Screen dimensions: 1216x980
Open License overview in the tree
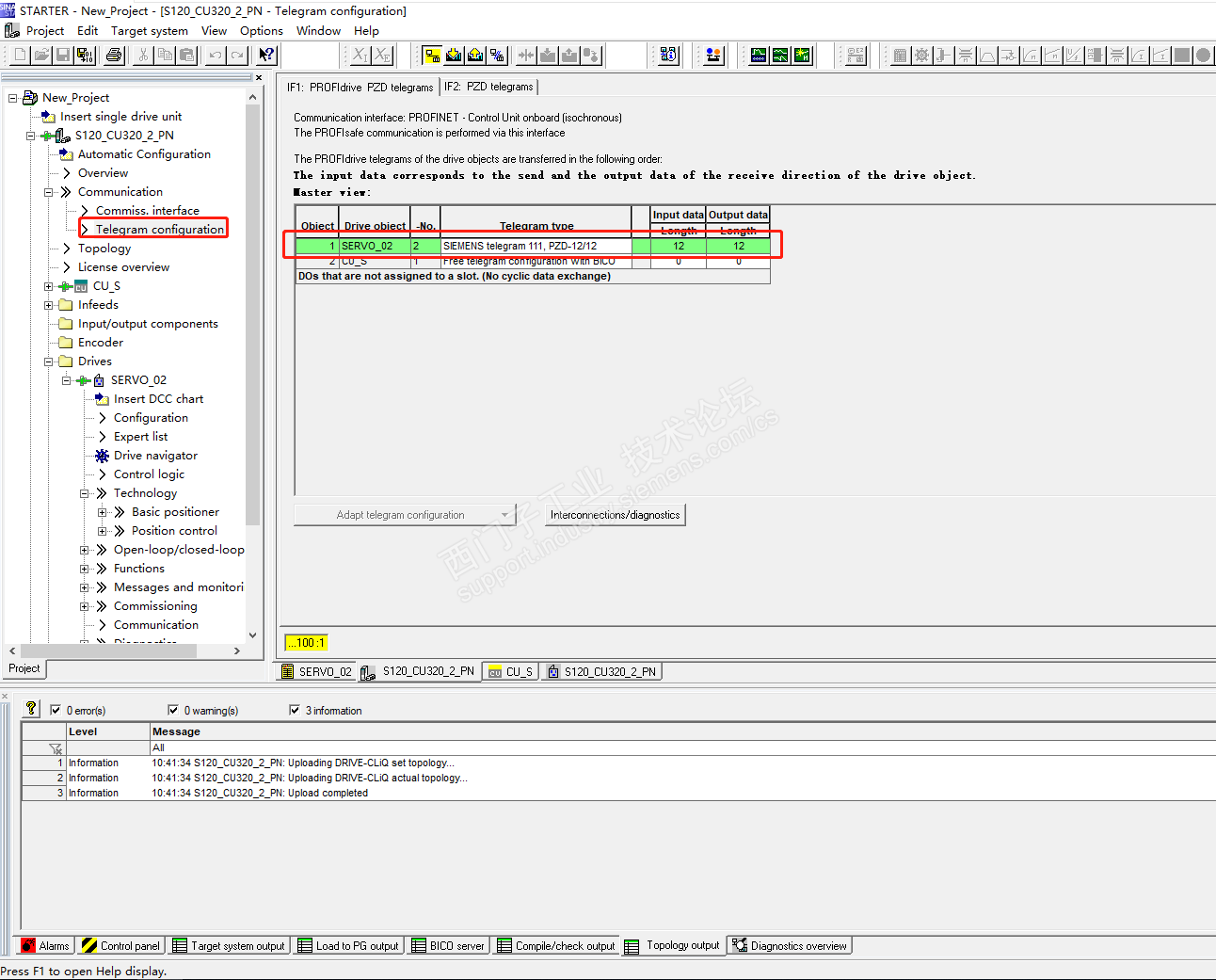pos(123,267)
